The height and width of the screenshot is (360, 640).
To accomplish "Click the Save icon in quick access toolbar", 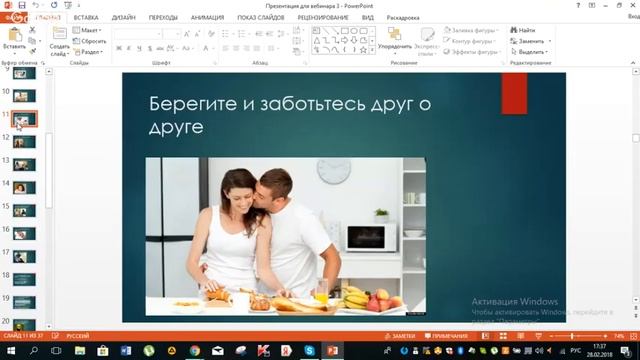I will tap(22, 5).
